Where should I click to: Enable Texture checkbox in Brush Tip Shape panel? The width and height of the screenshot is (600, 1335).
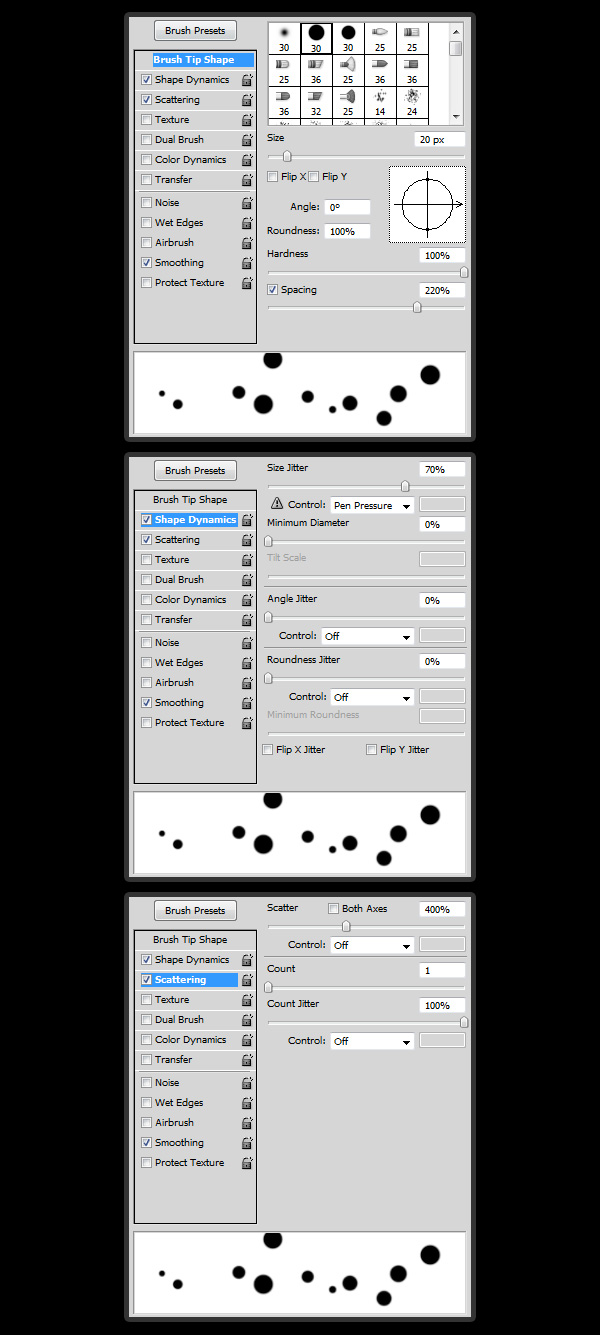coord(147,120)
